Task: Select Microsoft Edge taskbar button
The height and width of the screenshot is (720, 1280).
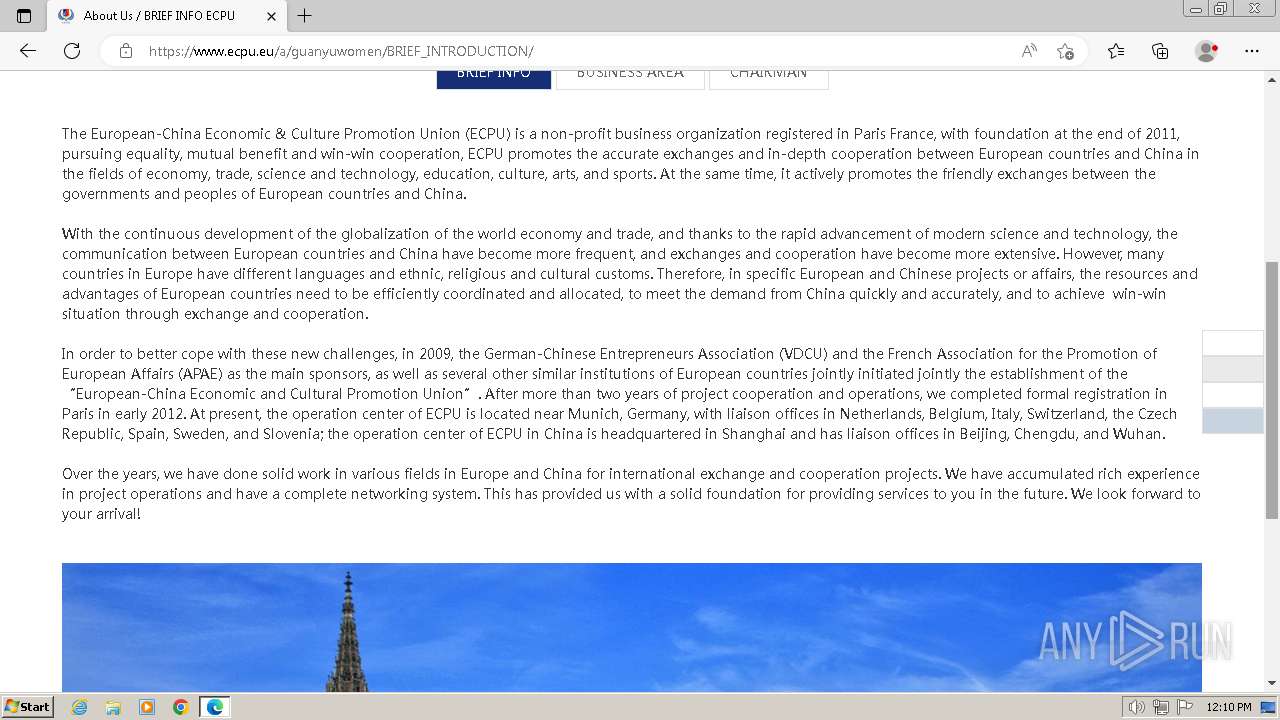Action: 215,707
